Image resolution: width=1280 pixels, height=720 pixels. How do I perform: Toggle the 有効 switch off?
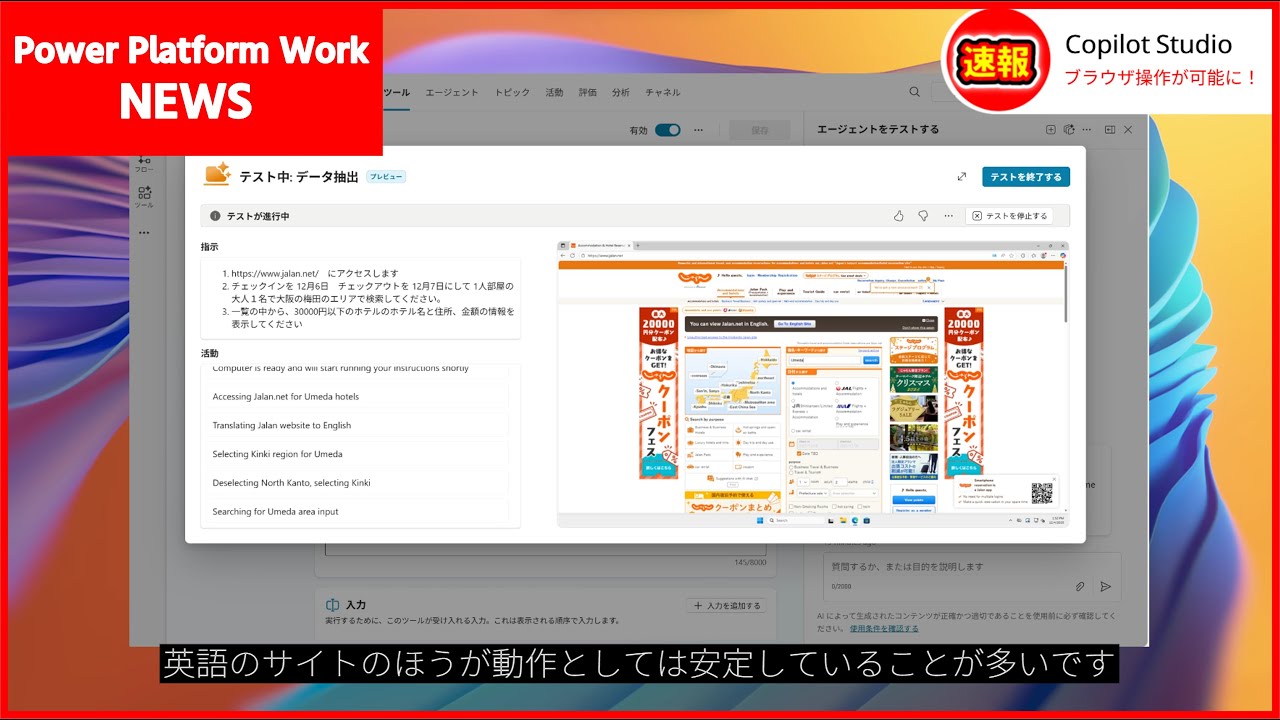click(x=667, y=130)
